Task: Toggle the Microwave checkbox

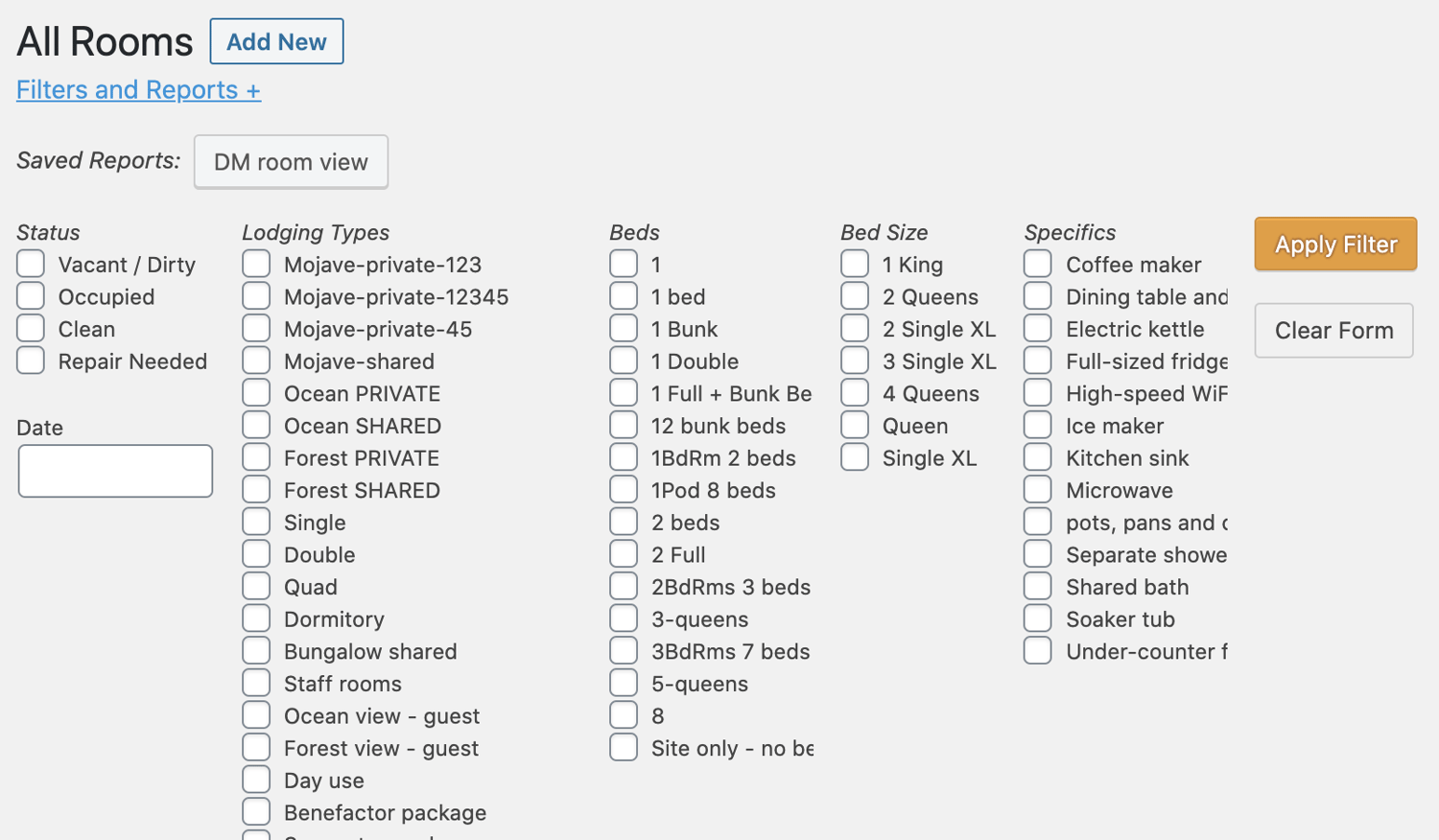Action: tap(1038, 489)
